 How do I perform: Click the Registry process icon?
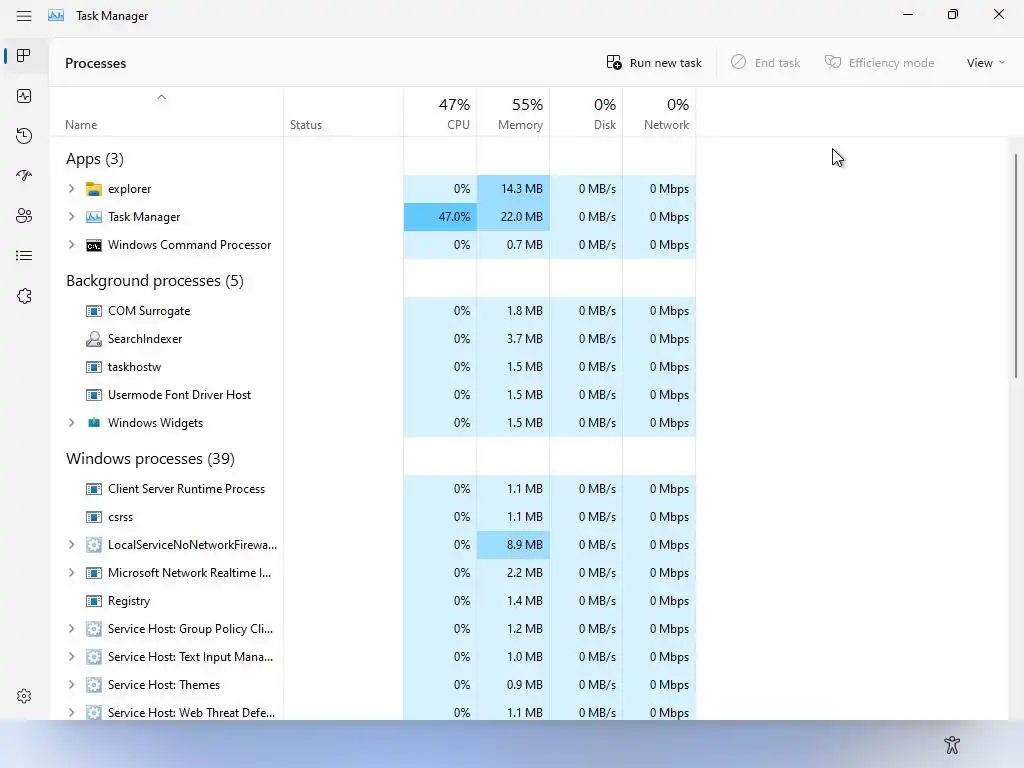tap(94, 601)
